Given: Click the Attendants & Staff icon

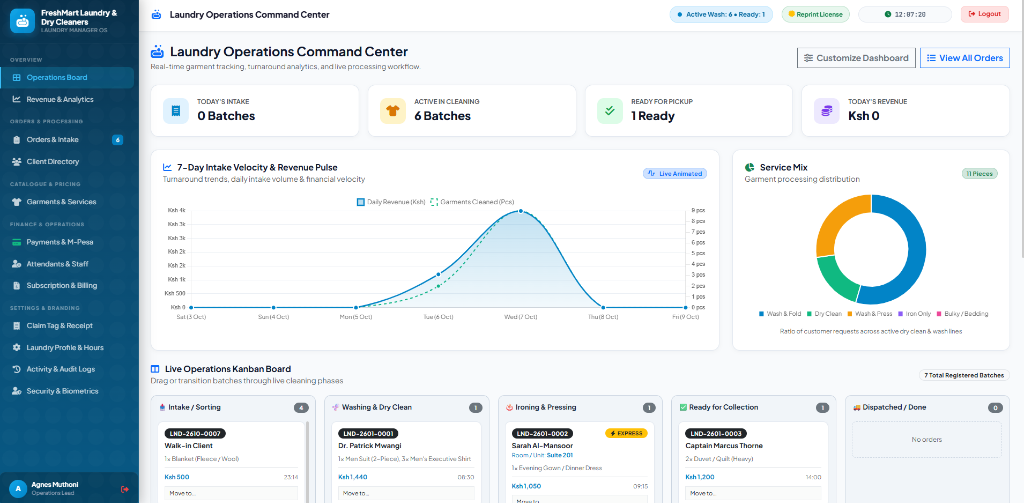Looking at the screenshot, I should (16, 264).
